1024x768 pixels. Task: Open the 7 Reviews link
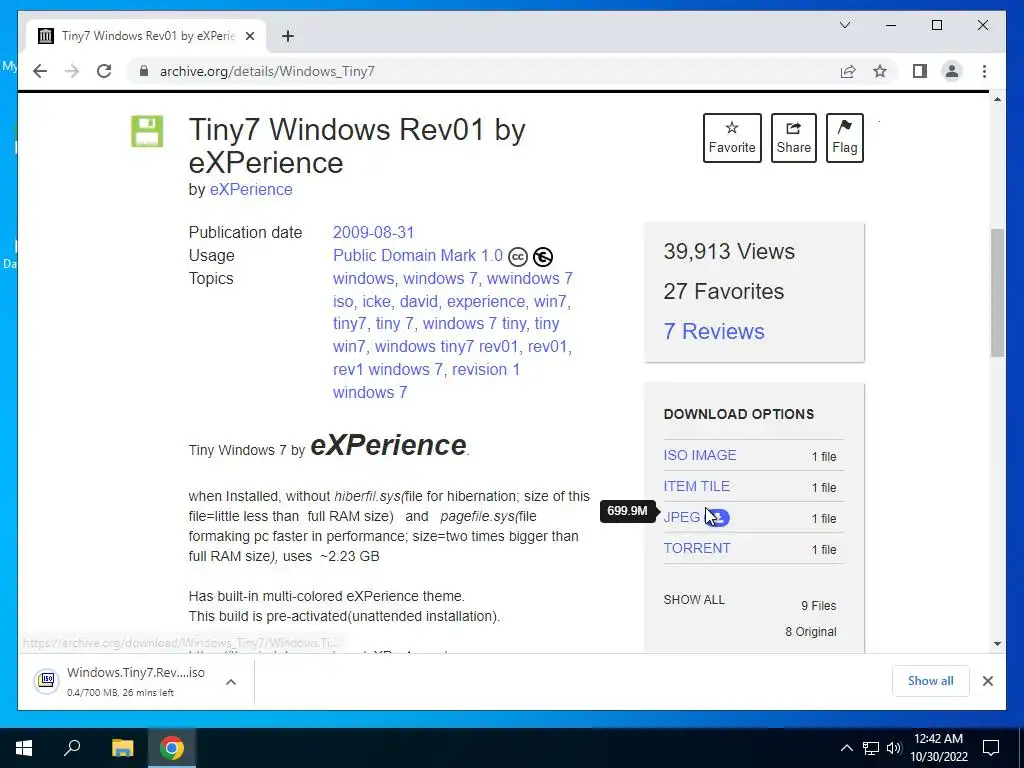tap(714, 331)
